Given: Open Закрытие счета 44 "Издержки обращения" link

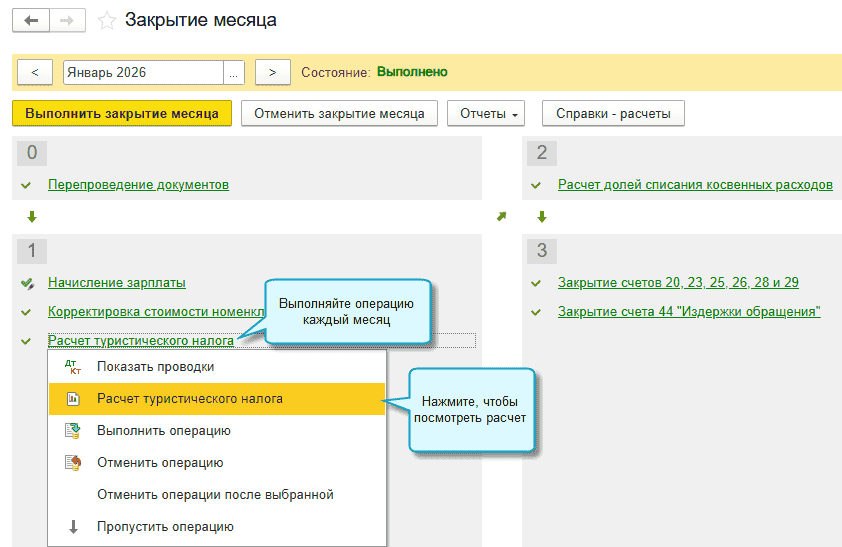Looking at the screenshot, I should pos(689,312).
